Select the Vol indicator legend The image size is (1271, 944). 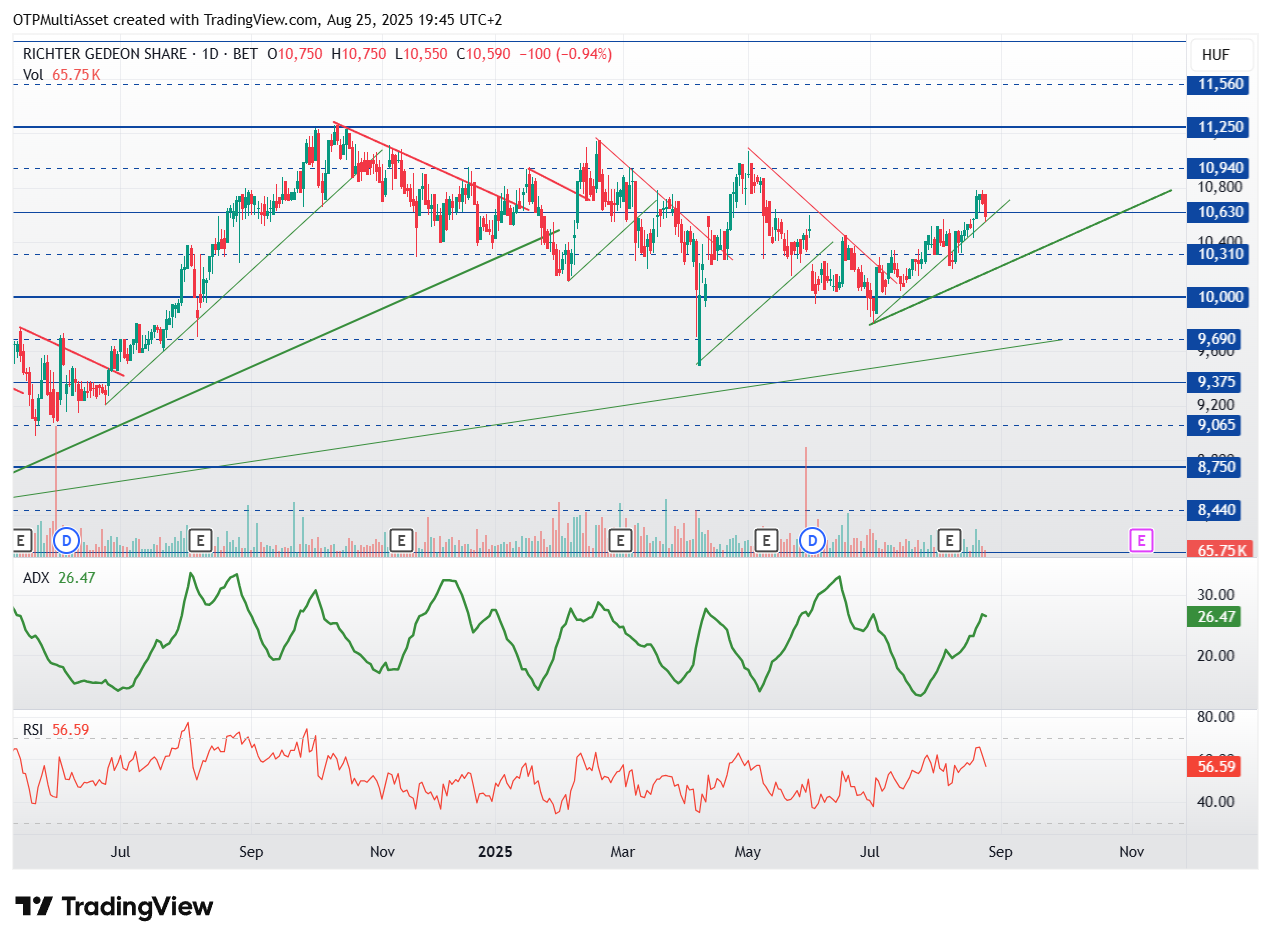(62, 74)
